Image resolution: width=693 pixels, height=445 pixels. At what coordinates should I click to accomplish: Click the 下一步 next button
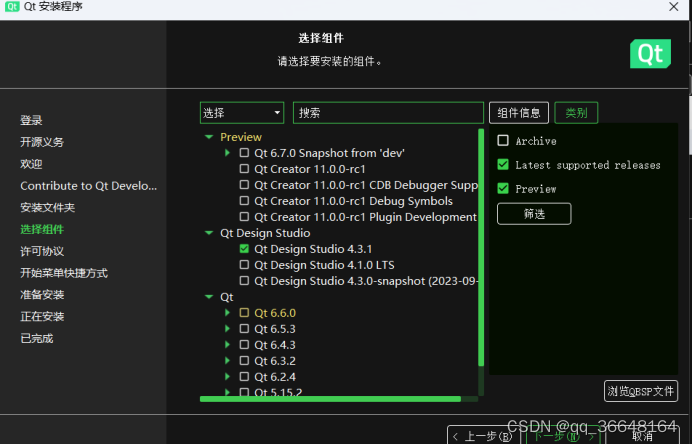coord(564,436)
